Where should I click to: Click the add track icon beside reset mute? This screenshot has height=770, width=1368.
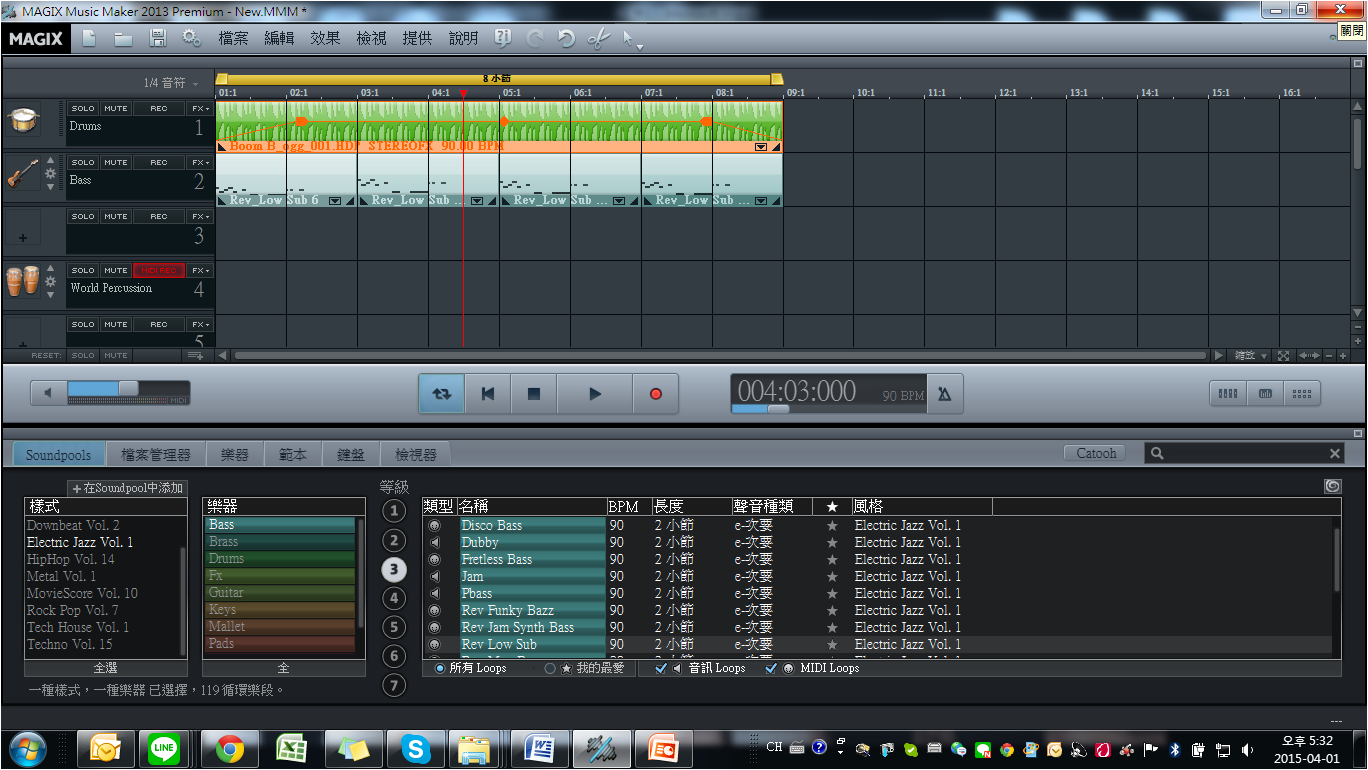(x=195, y=356)
